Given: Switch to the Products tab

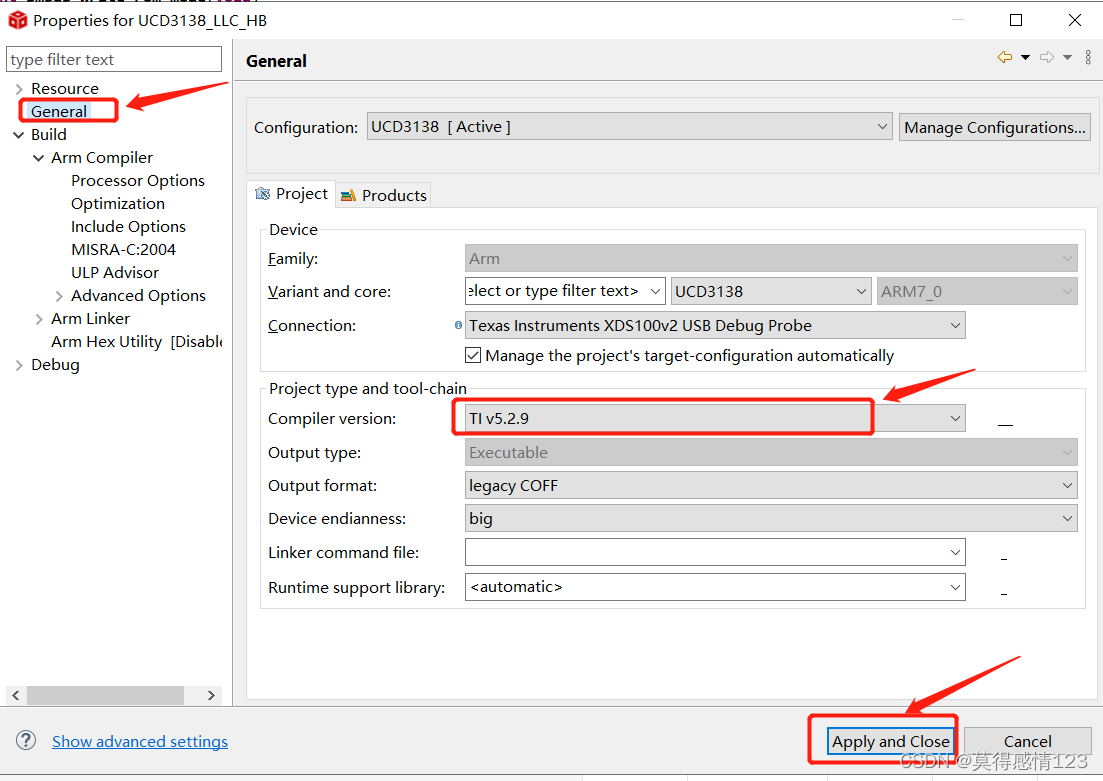Looking at the screenshot, I should click(x=384, y=195).
